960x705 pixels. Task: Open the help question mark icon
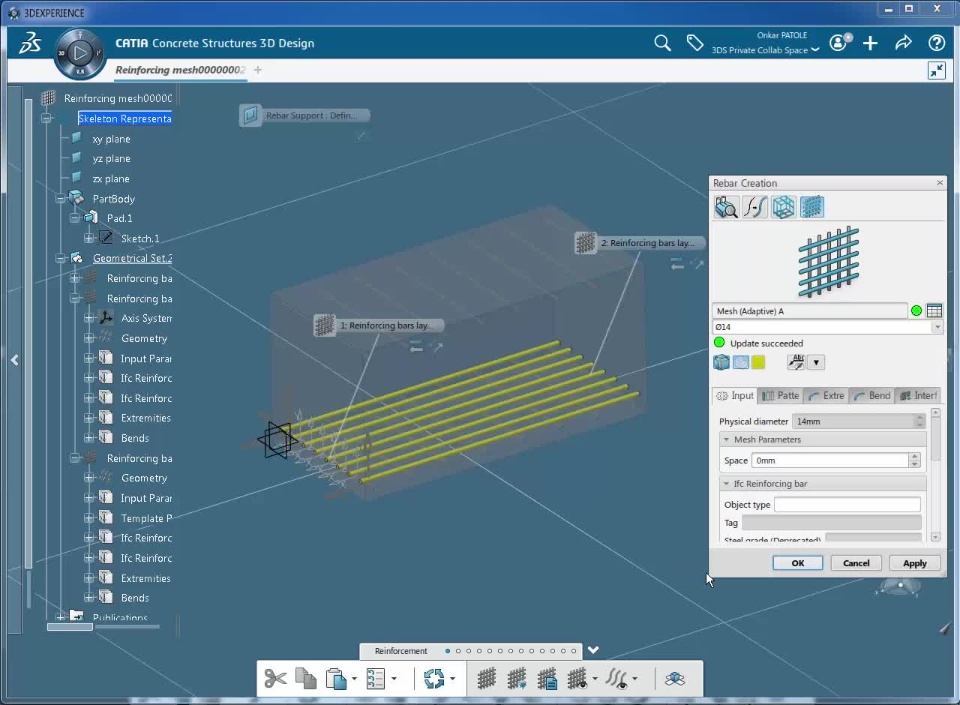tap(936, 43)
